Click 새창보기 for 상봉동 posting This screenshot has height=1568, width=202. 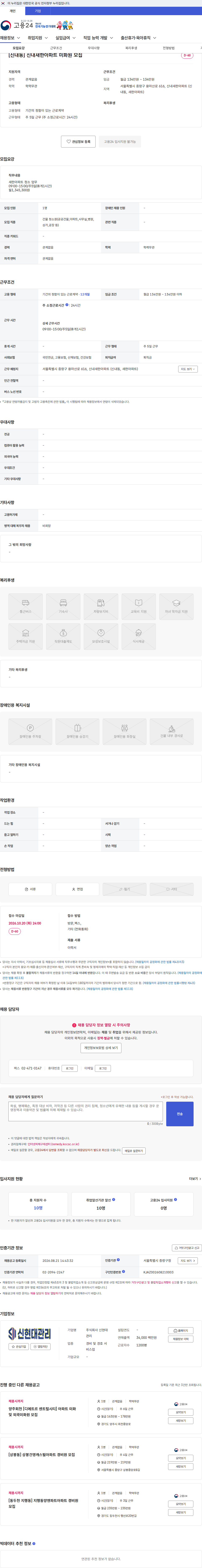(x=181, y=1466)
